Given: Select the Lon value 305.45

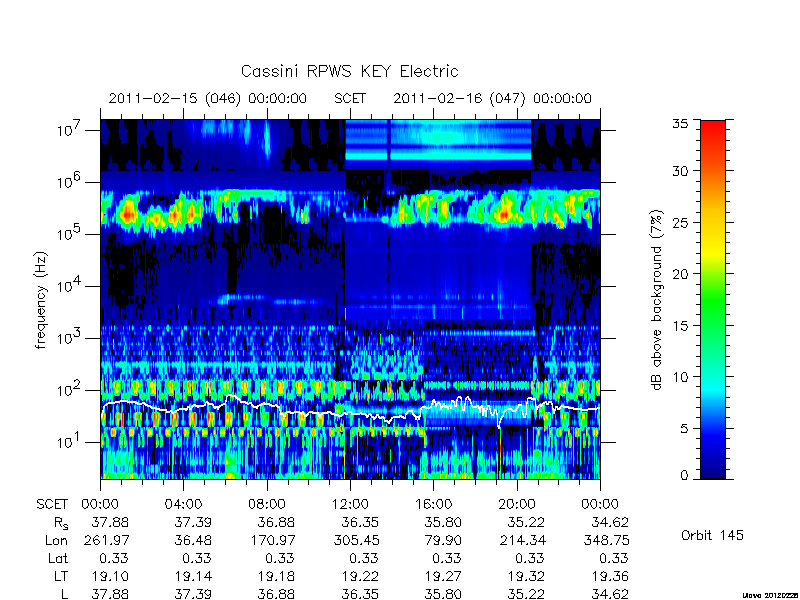Looking at the screenshot, I should click(356, 540).
